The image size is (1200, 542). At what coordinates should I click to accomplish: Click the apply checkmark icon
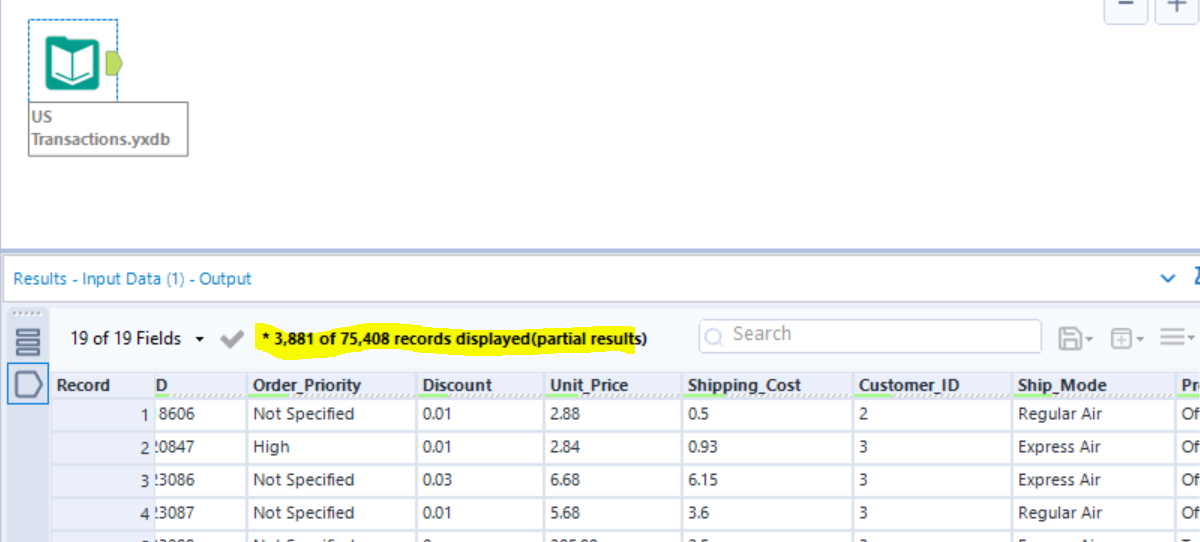(x=232, y=339)
